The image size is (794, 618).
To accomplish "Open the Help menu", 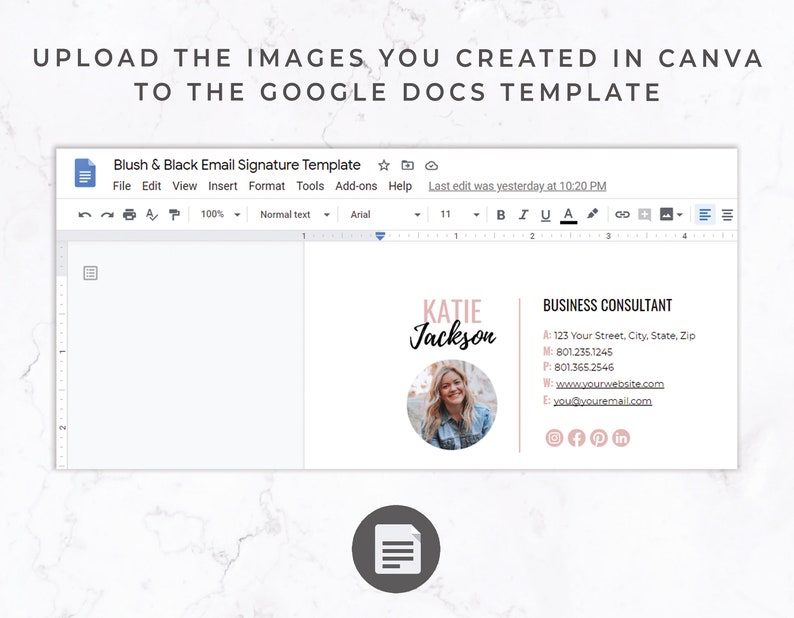I will pyautogui.click(x=400, y=186).
